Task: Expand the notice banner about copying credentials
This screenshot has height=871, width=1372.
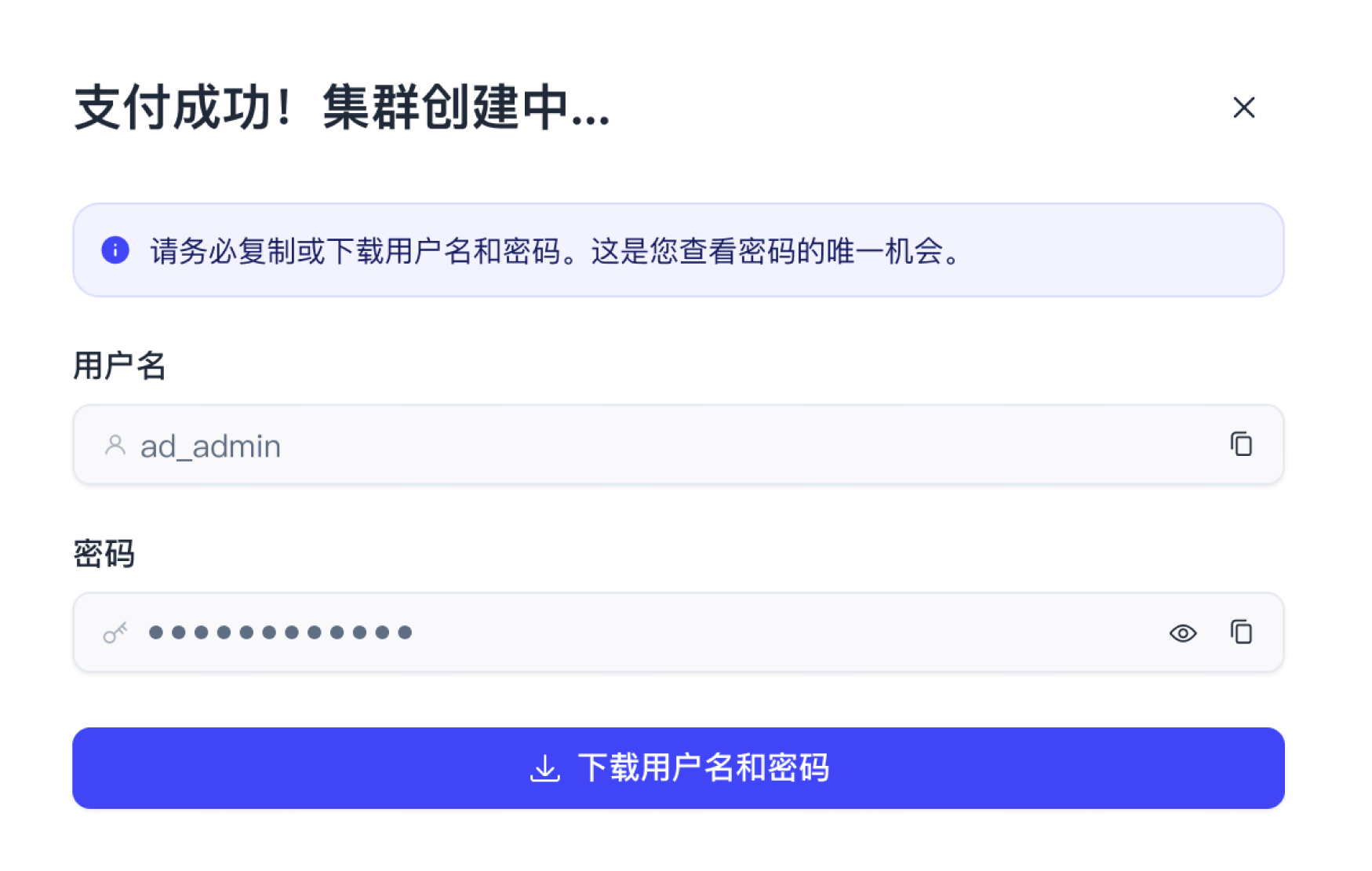Action: coord(679,250)
